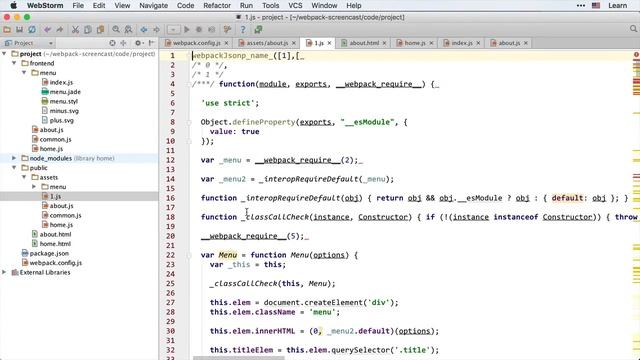
Task: Open the Navigate menu
Action: (153, 6)
